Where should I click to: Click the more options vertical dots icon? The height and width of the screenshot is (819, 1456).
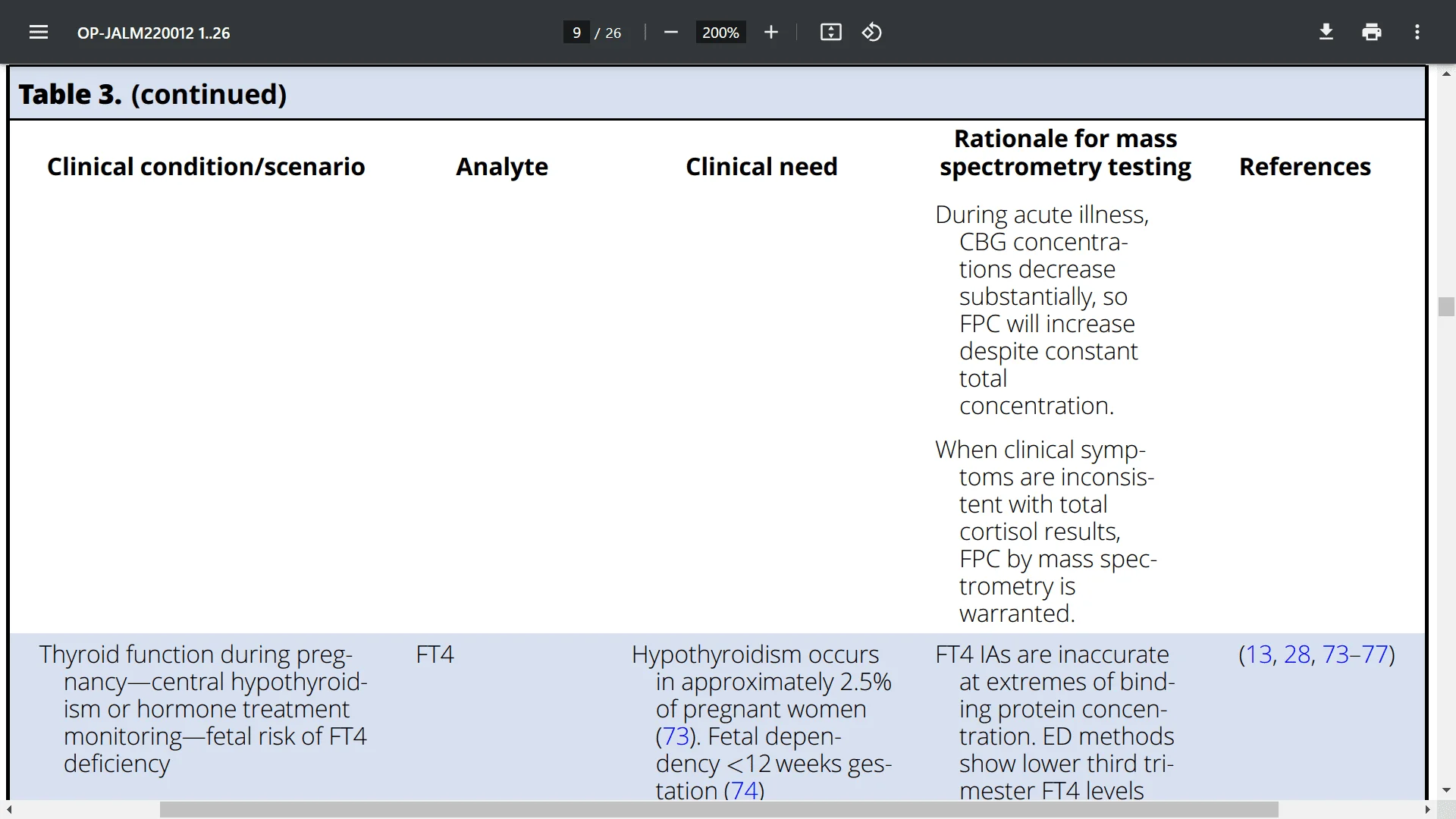[1418, 32]
